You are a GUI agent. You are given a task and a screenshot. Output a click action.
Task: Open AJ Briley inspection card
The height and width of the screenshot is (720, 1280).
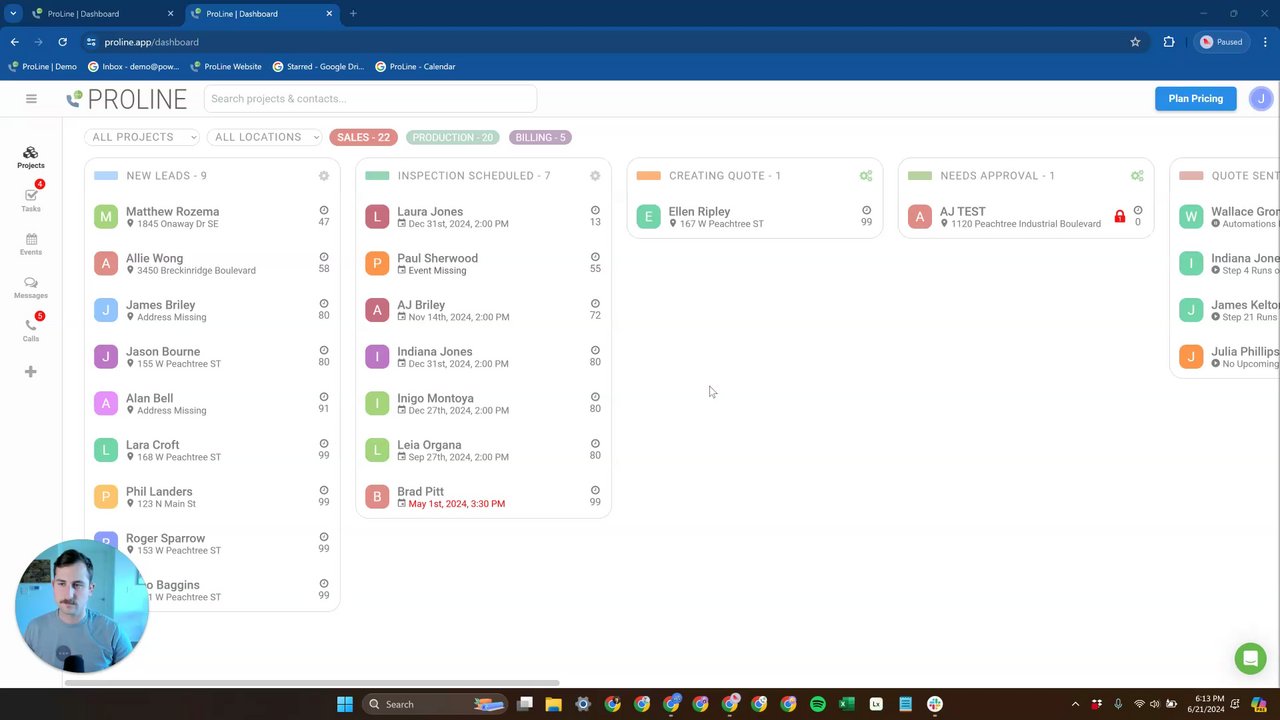(483, 310)
